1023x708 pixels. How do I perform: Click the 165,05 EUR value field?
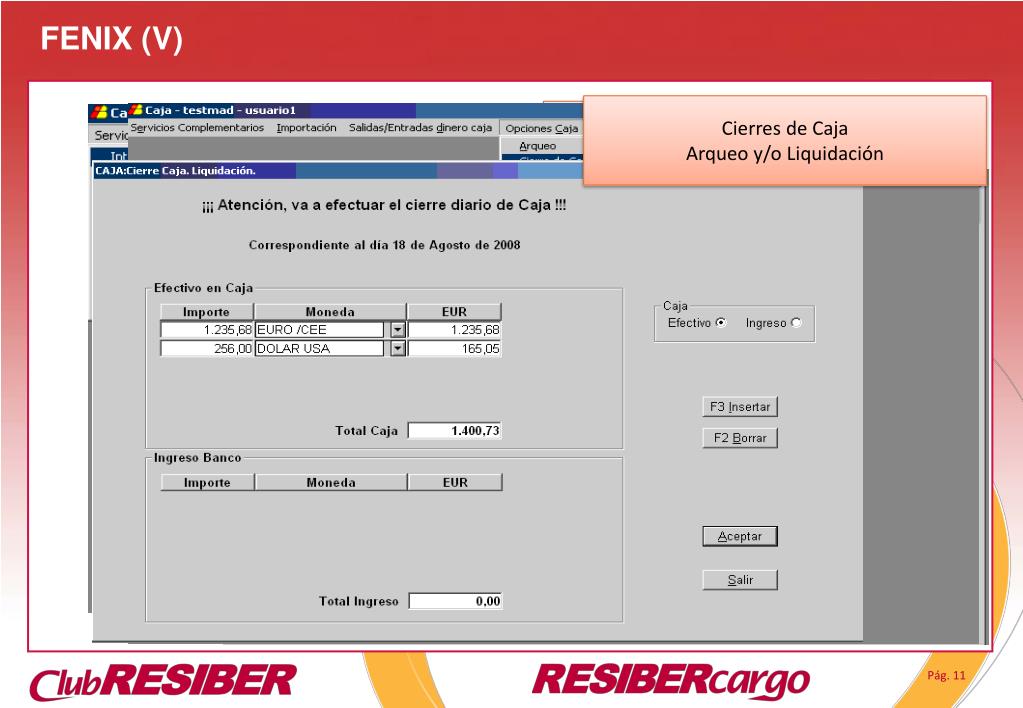455,349
